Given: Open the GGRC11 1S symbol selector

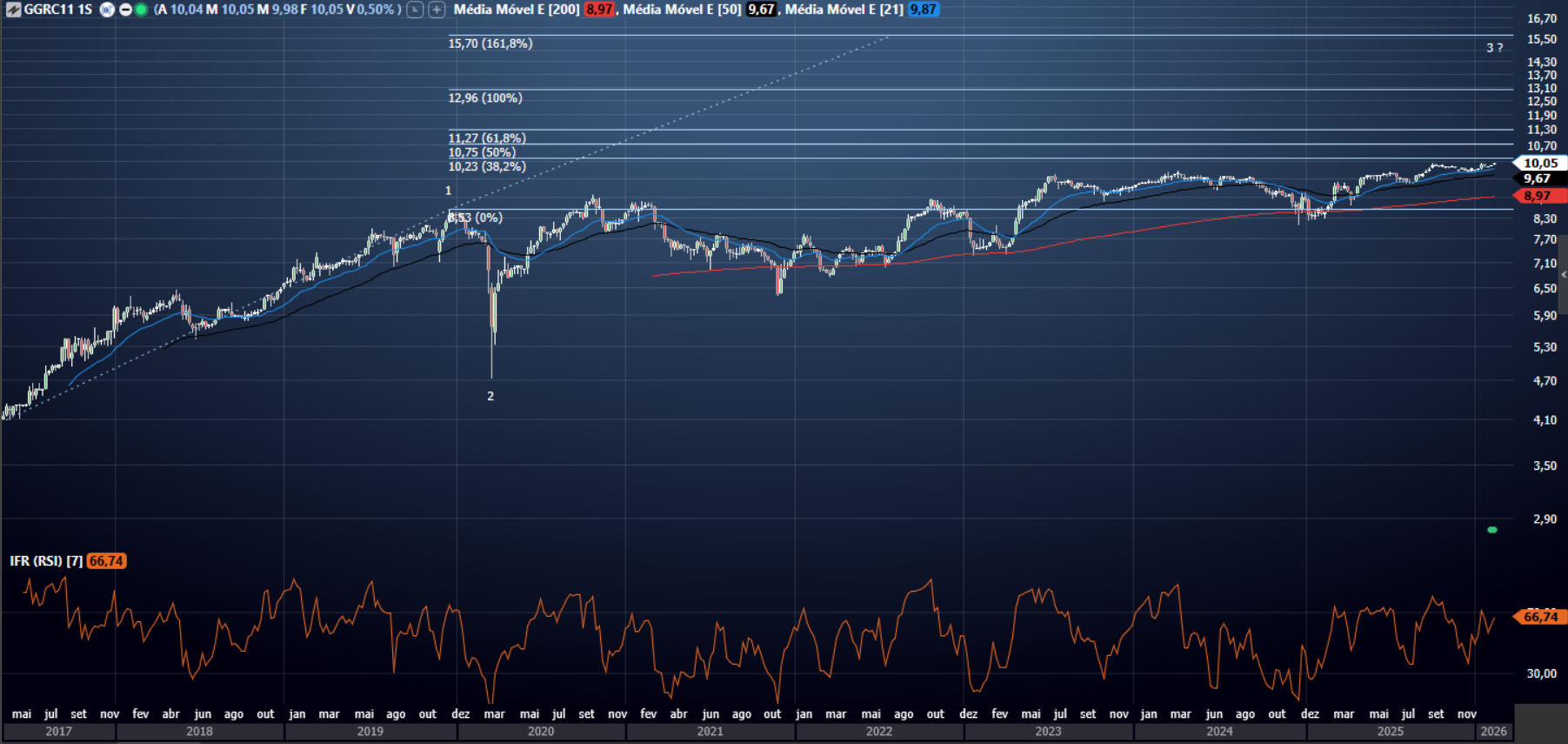Looking at the screenshot, I should pos(57,10).
